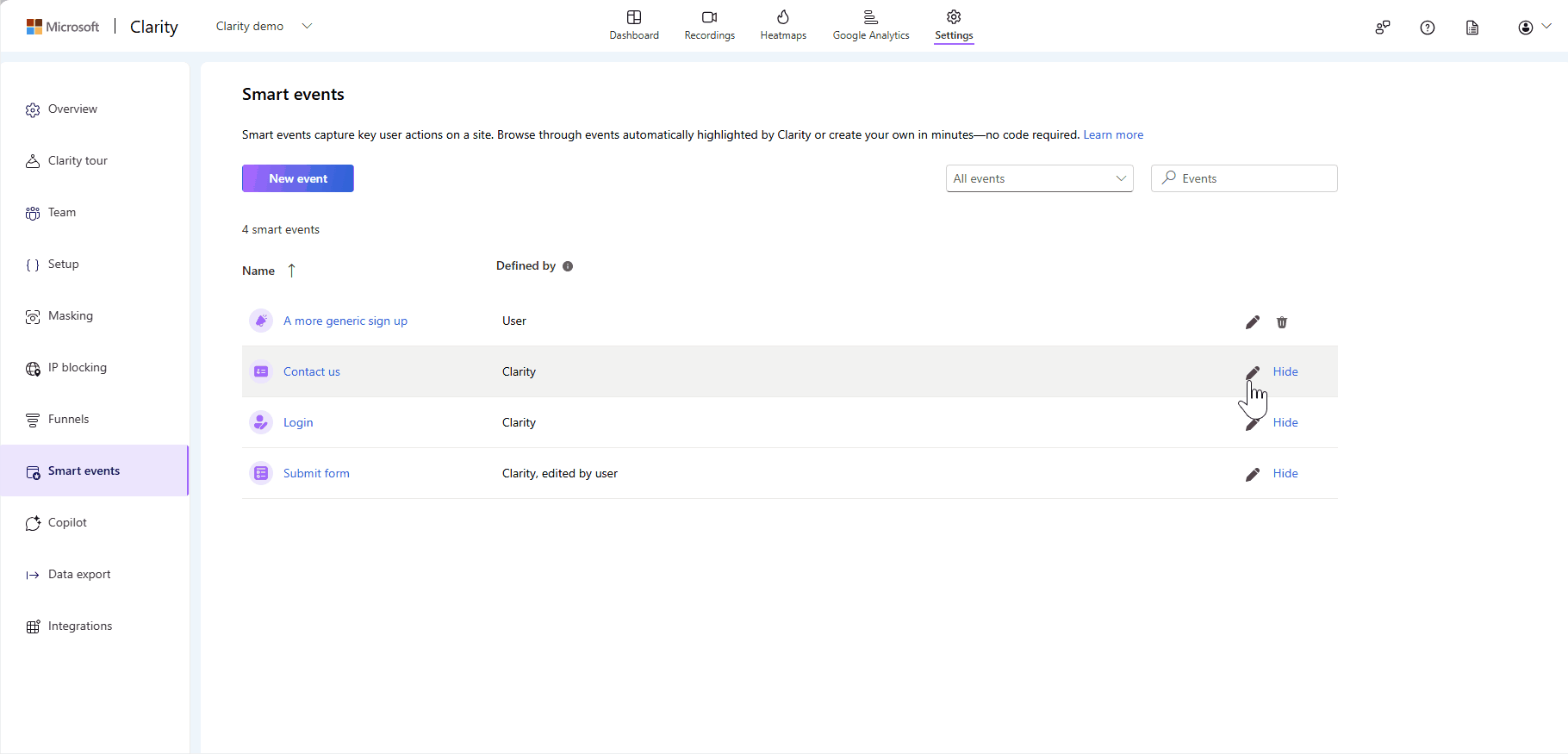Follow the Learn more link
Screen dimensions: 1568x754
(x=1113, y=134)
